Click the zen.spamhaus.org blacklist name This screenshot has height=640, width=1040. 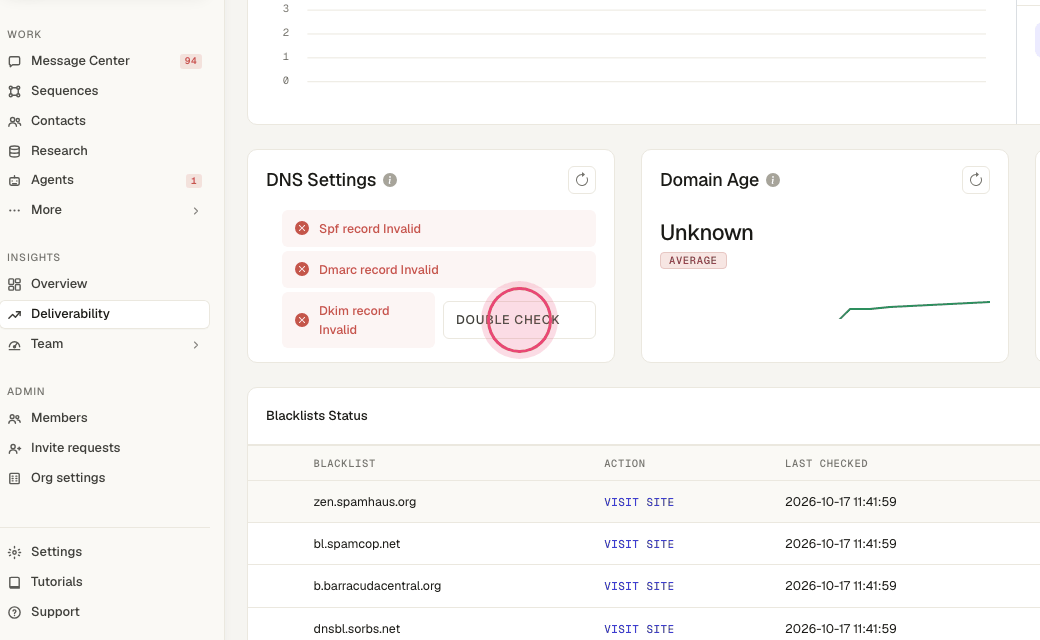click(365, 502)
